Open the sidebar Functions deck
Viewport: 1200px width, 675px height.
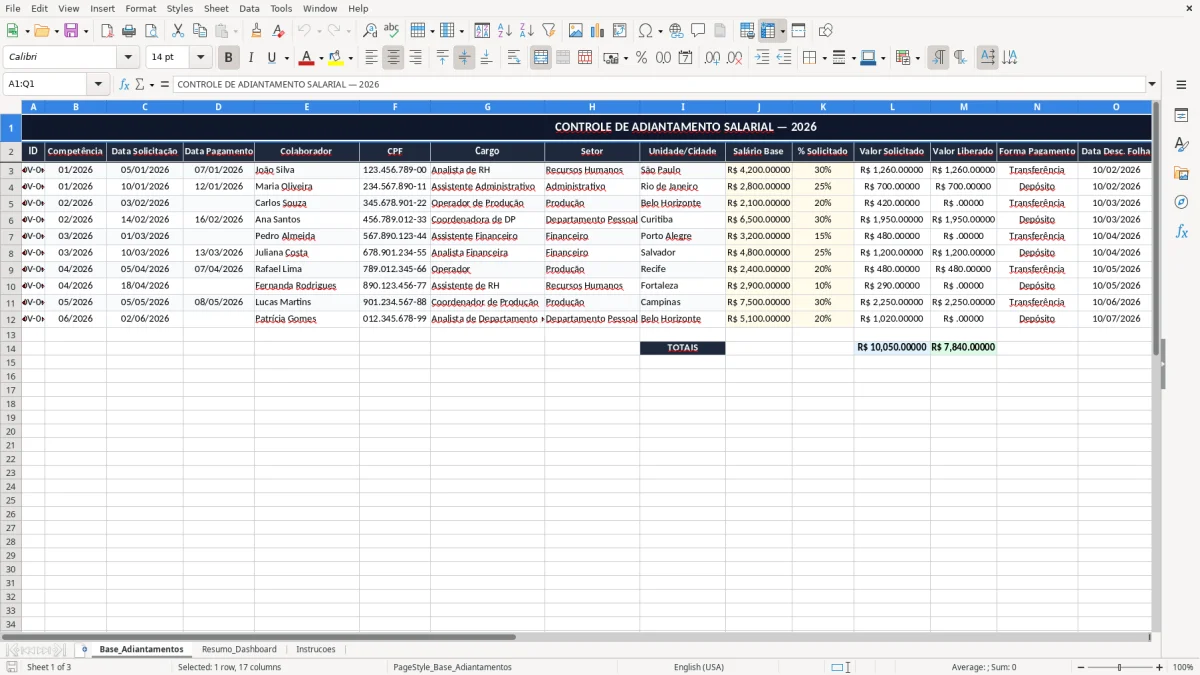coord(1181,231)
